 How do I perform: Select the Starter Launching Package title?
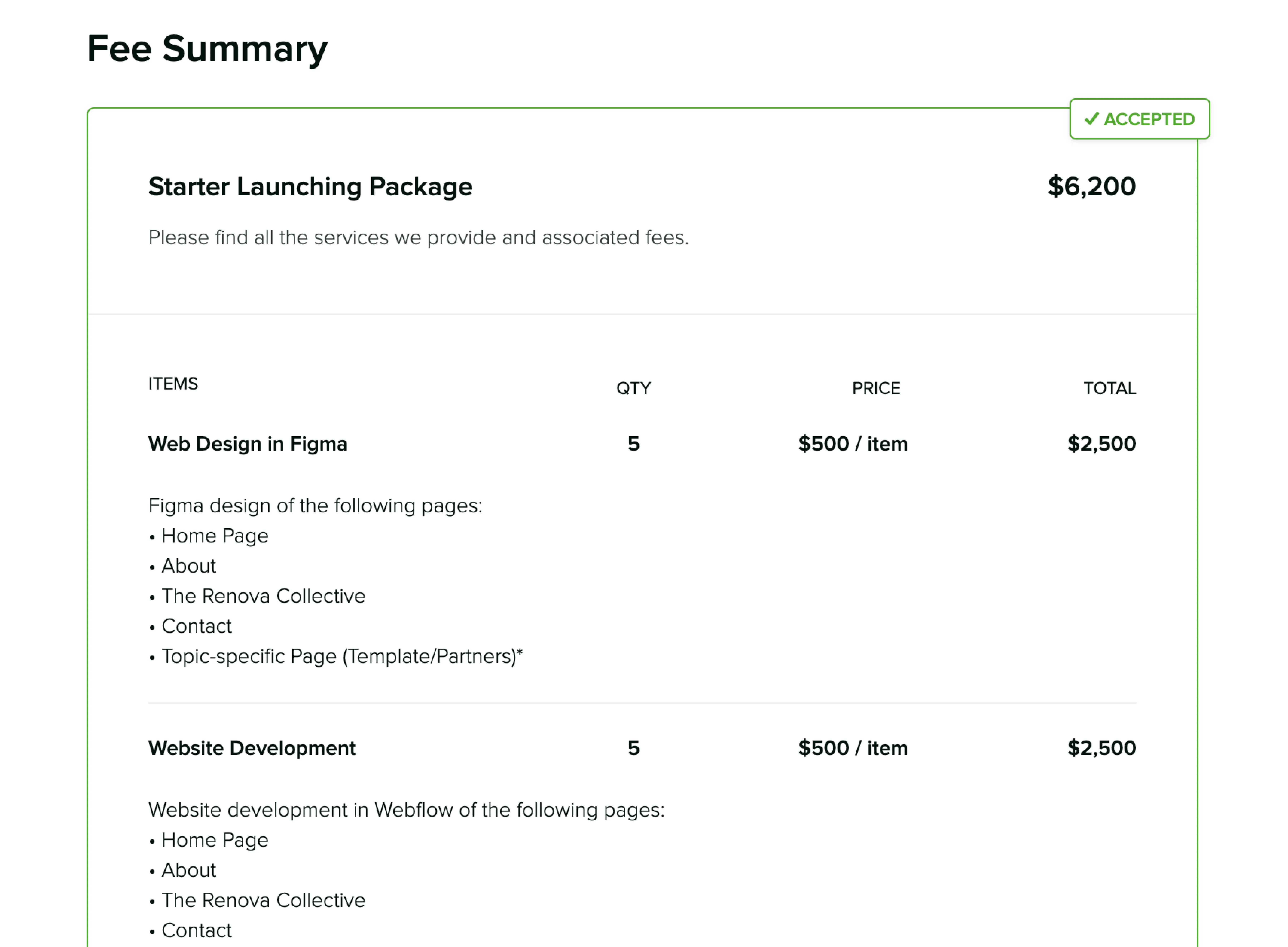click(310, 187)
